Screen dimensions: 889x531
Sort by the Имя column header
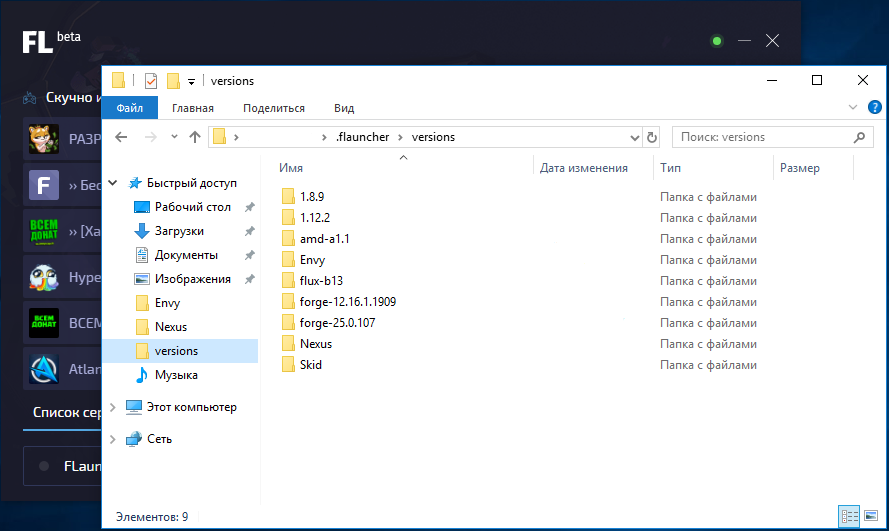point(291,168)
